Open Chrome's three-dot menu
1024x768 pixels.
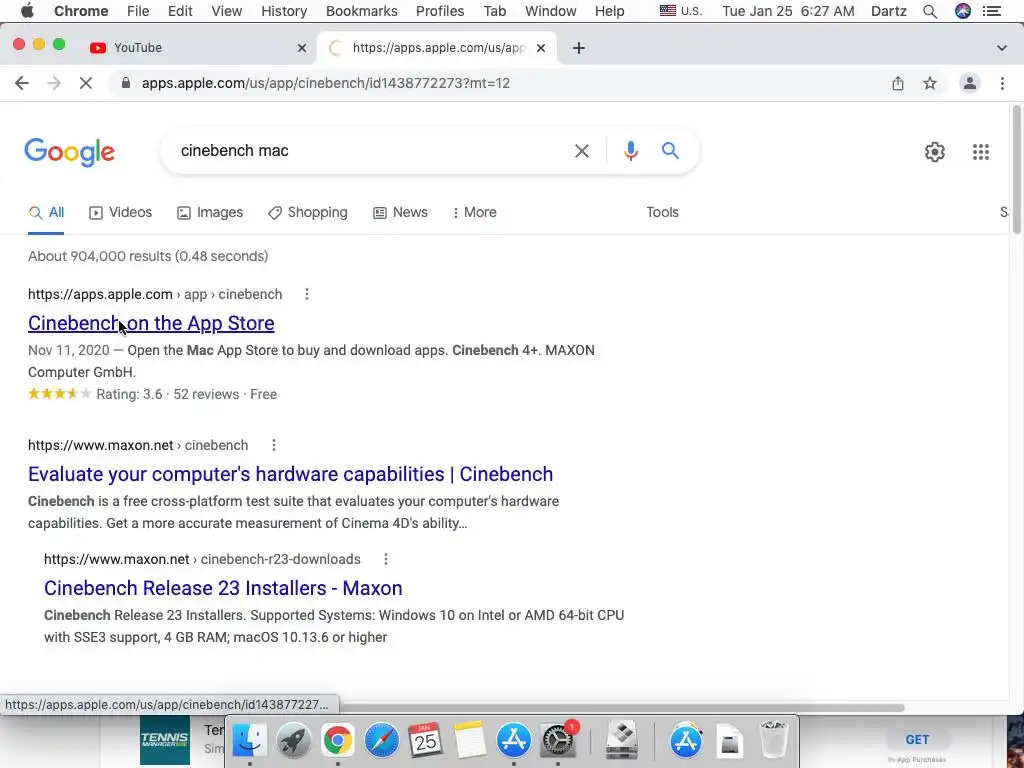pyautogui.click(x=1002, y=83)
